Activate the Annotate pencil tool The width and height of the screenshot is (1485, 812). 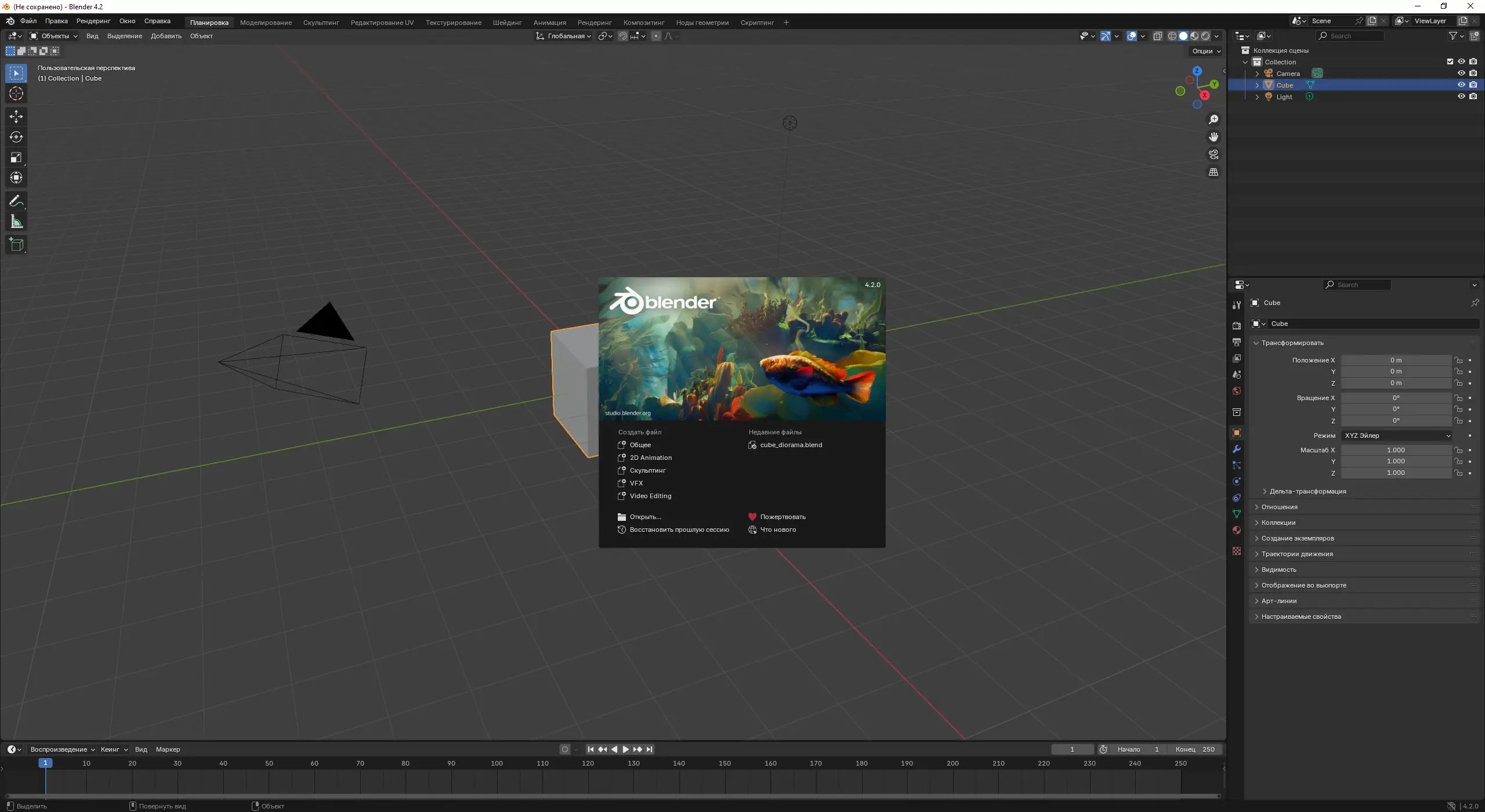click(16, 201)
